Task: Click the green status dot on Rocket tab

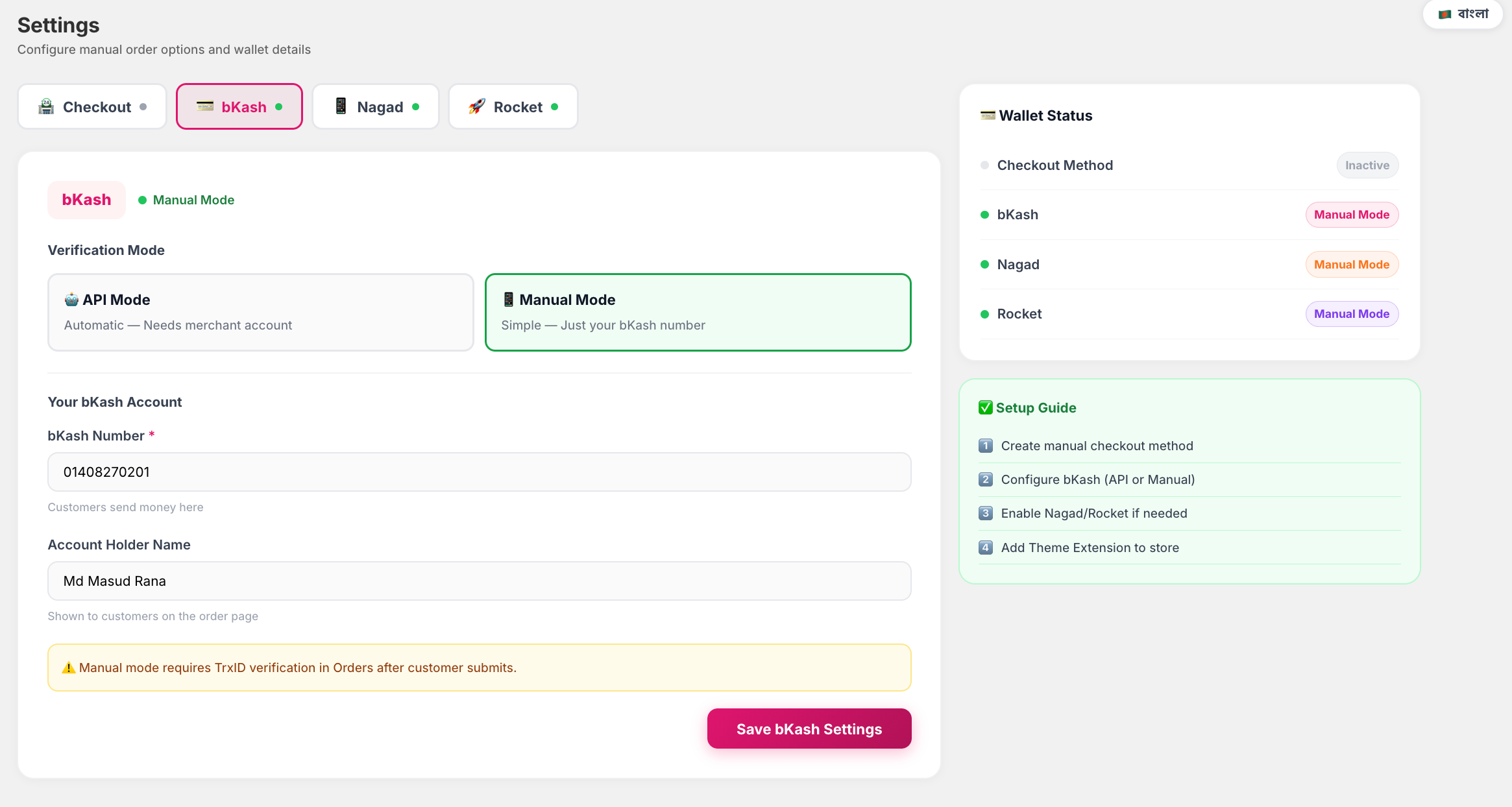Action: (x=555, y=107)
